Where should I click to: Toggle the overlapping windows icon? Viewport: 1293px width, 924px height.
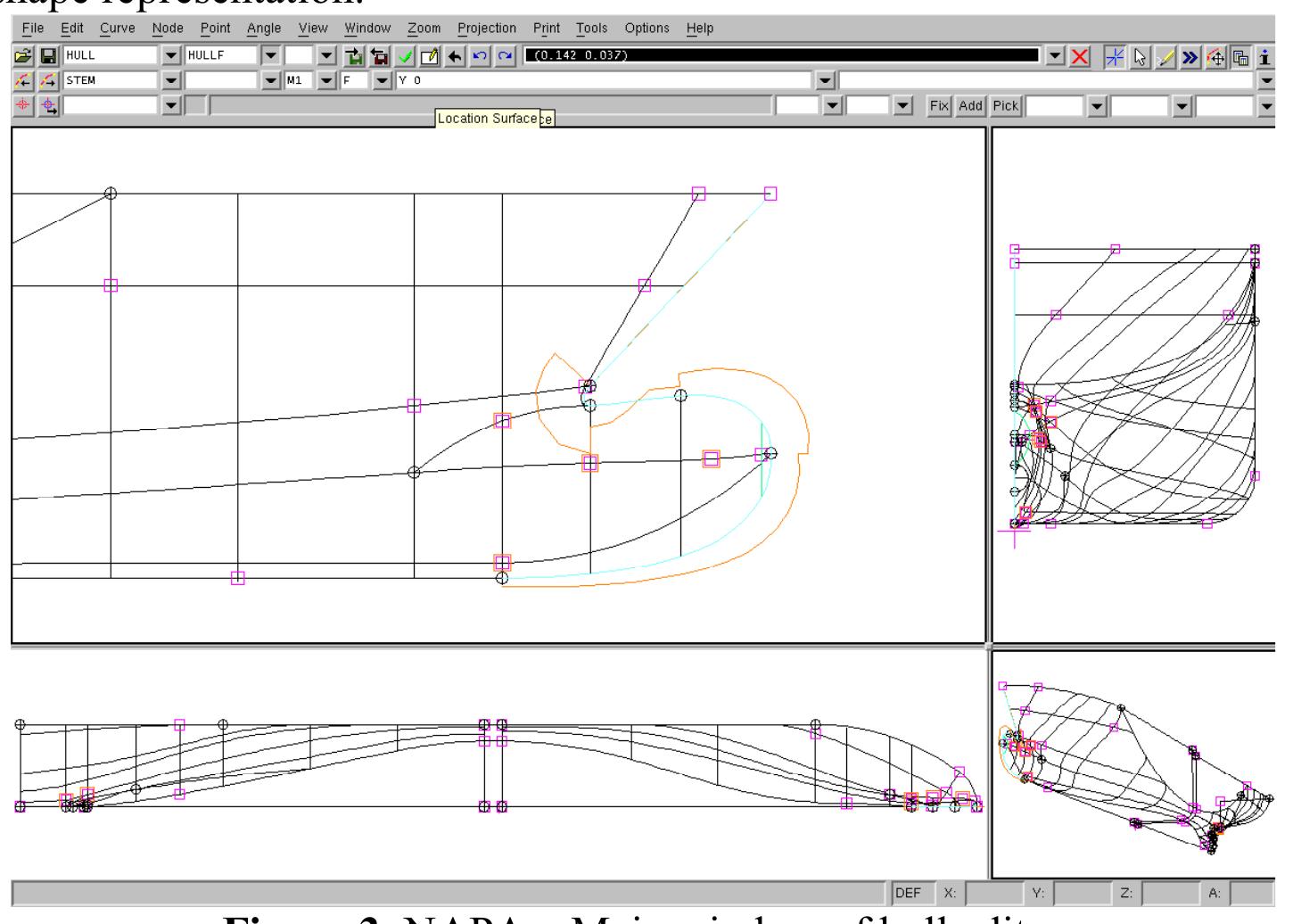pos(1240,56)
